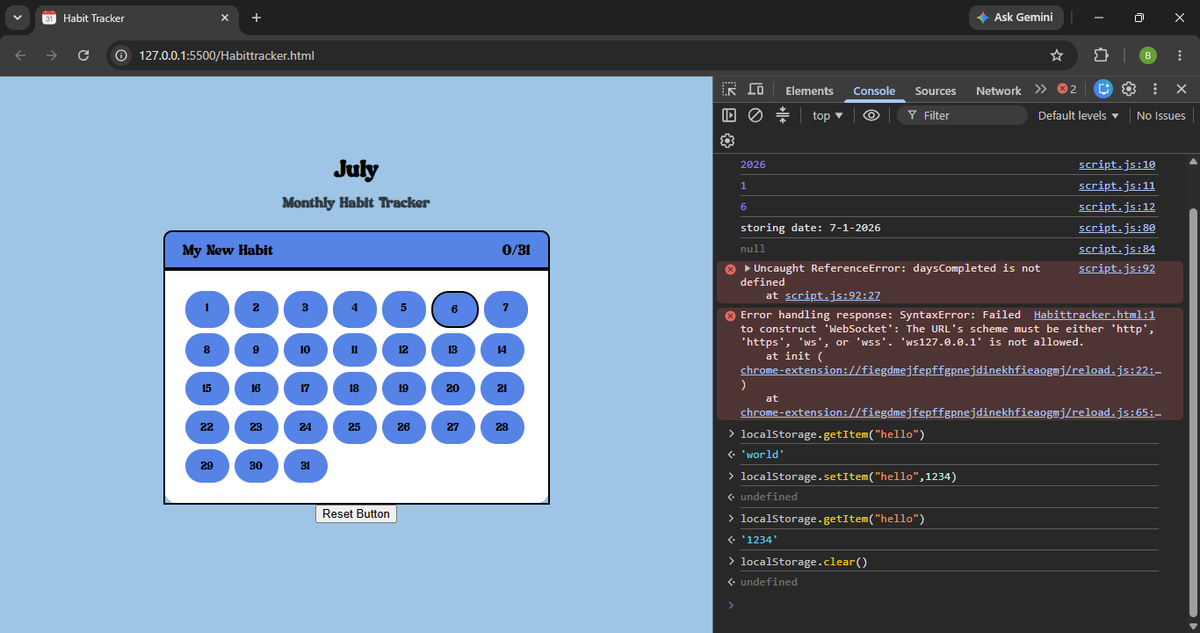Click the 0/31 progress counter

point(516,250)
